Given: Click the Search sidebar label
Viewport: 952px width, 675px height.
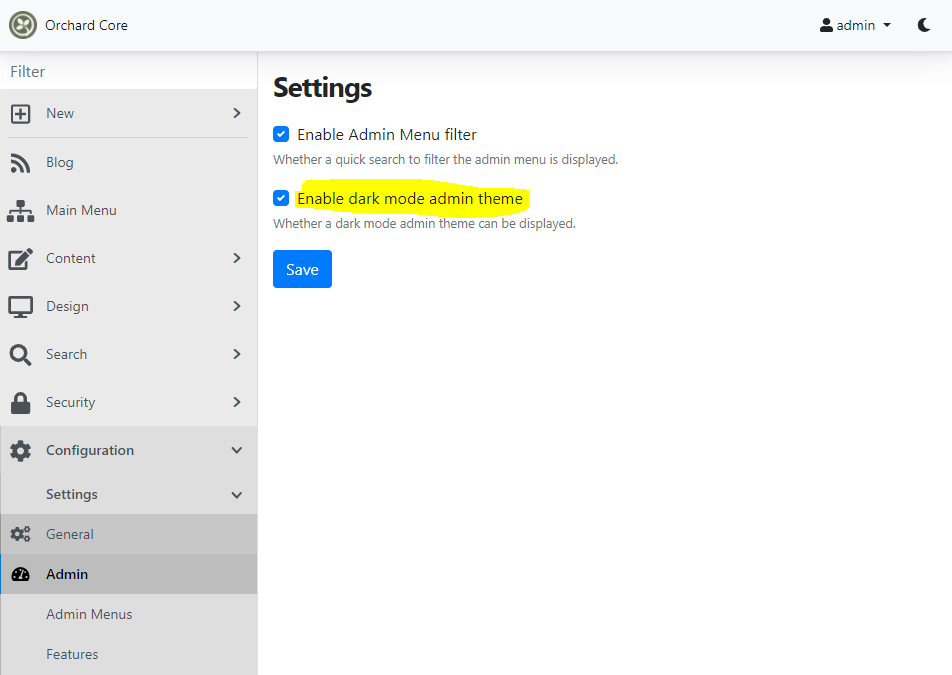Looking at the screenshot, I should coord(67,354).
